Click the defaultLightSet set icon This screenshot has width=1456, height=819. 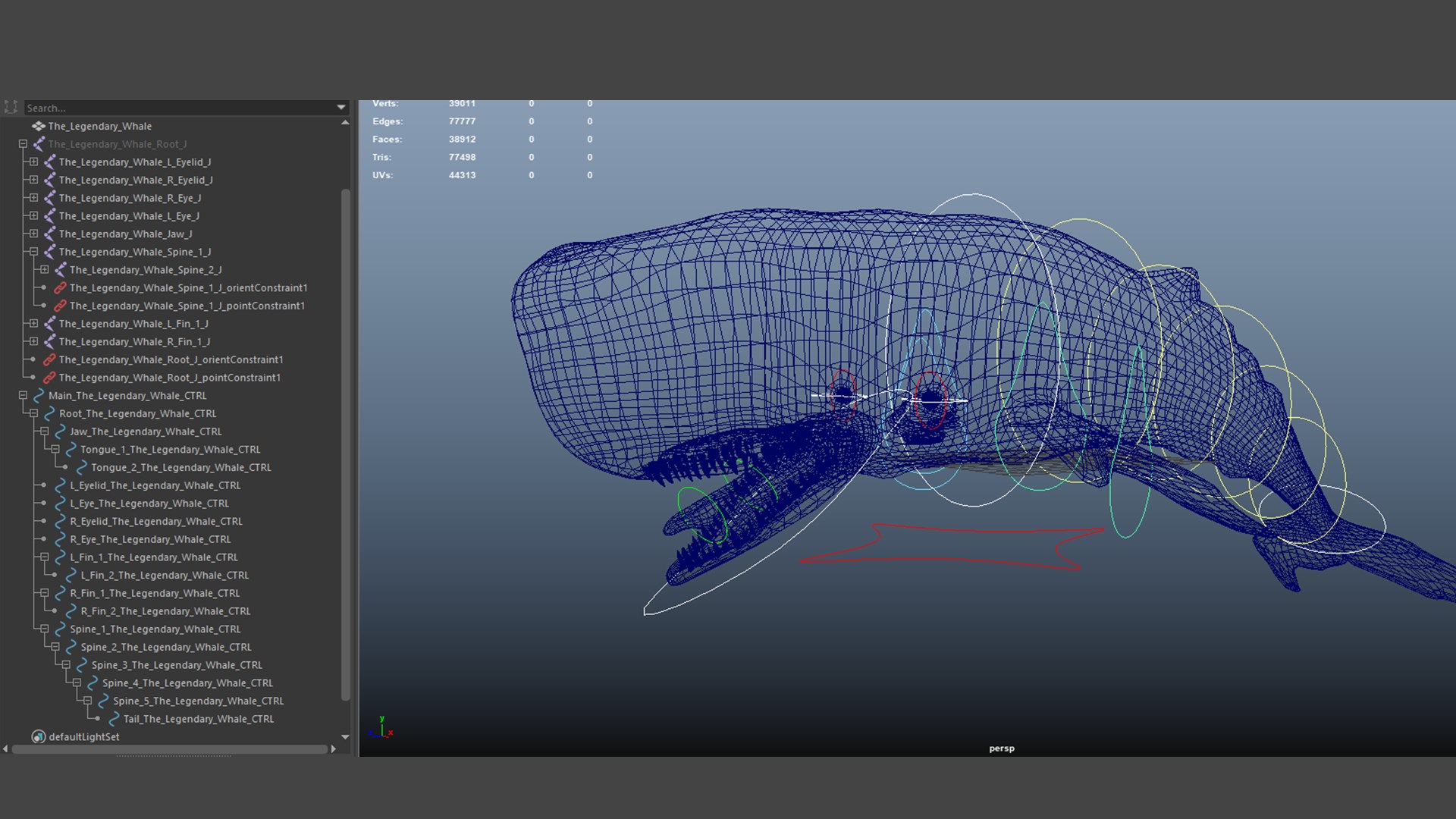(x=38, y=736)
